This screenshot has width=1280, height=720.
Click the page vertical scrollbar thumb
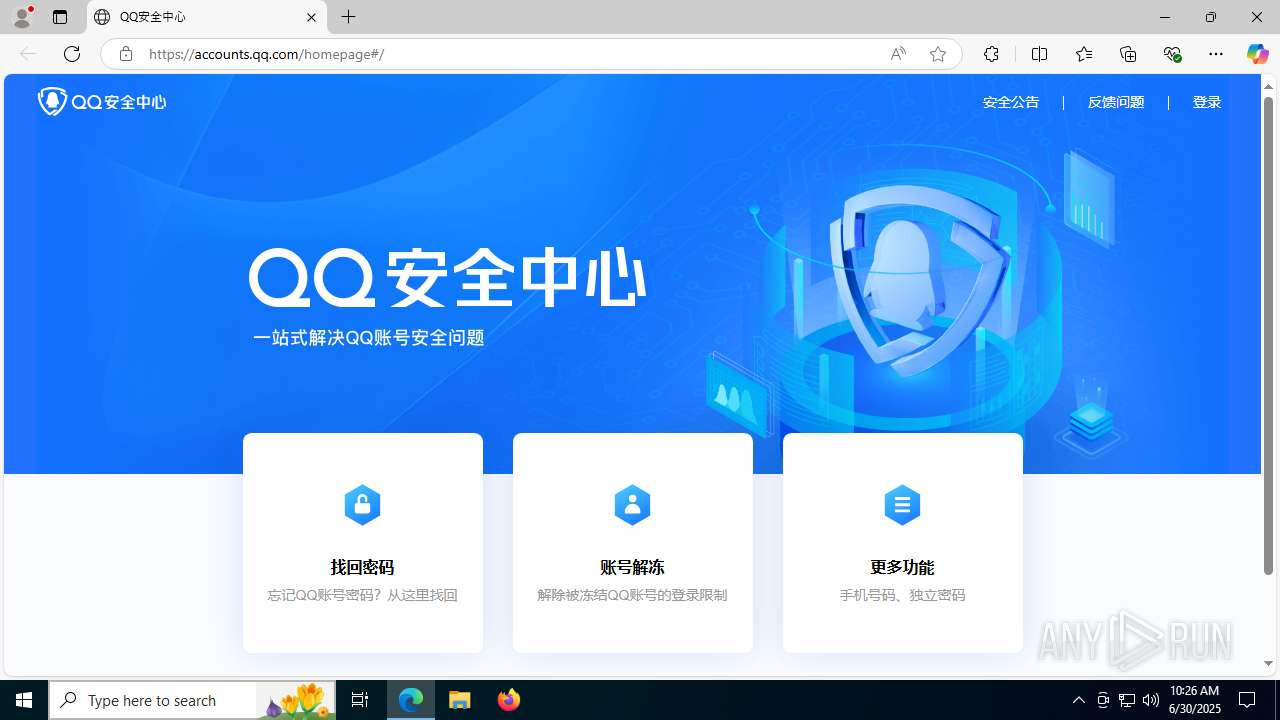click(x=1268, y=335)
